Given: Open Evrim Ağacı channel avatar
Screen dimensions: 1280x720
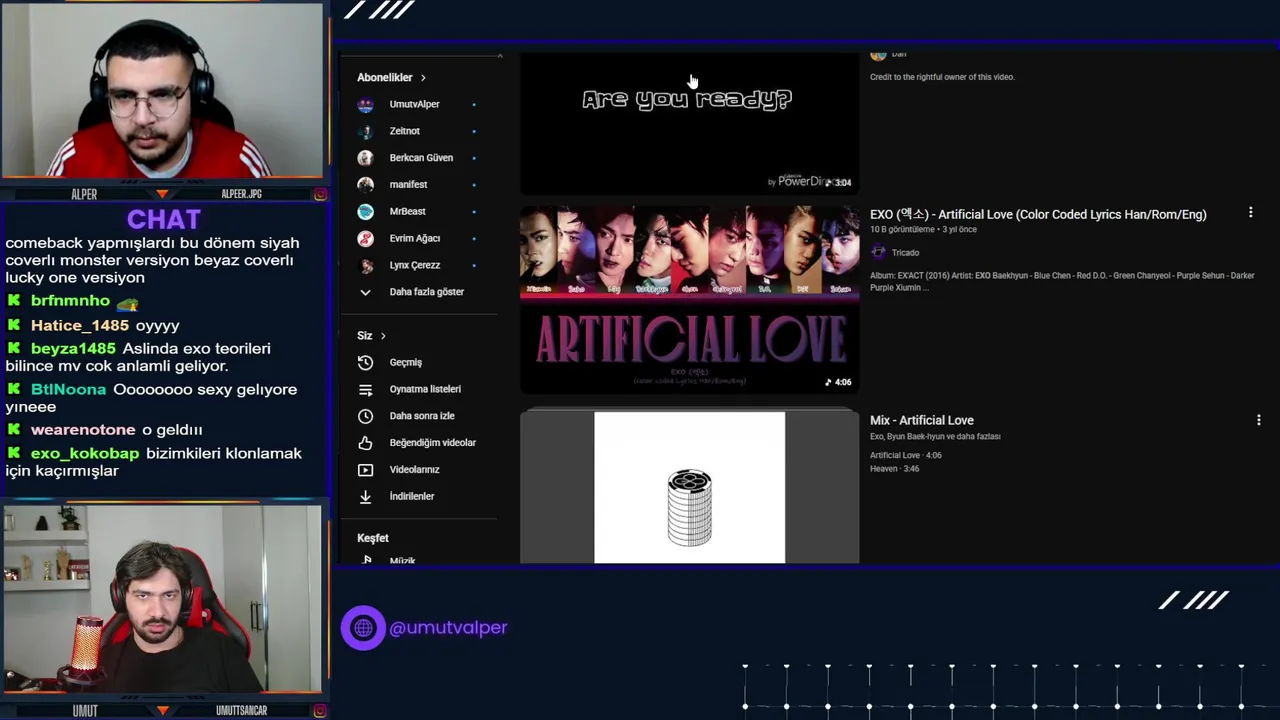Looking at the screenshot, I should [x=365, y=238].
